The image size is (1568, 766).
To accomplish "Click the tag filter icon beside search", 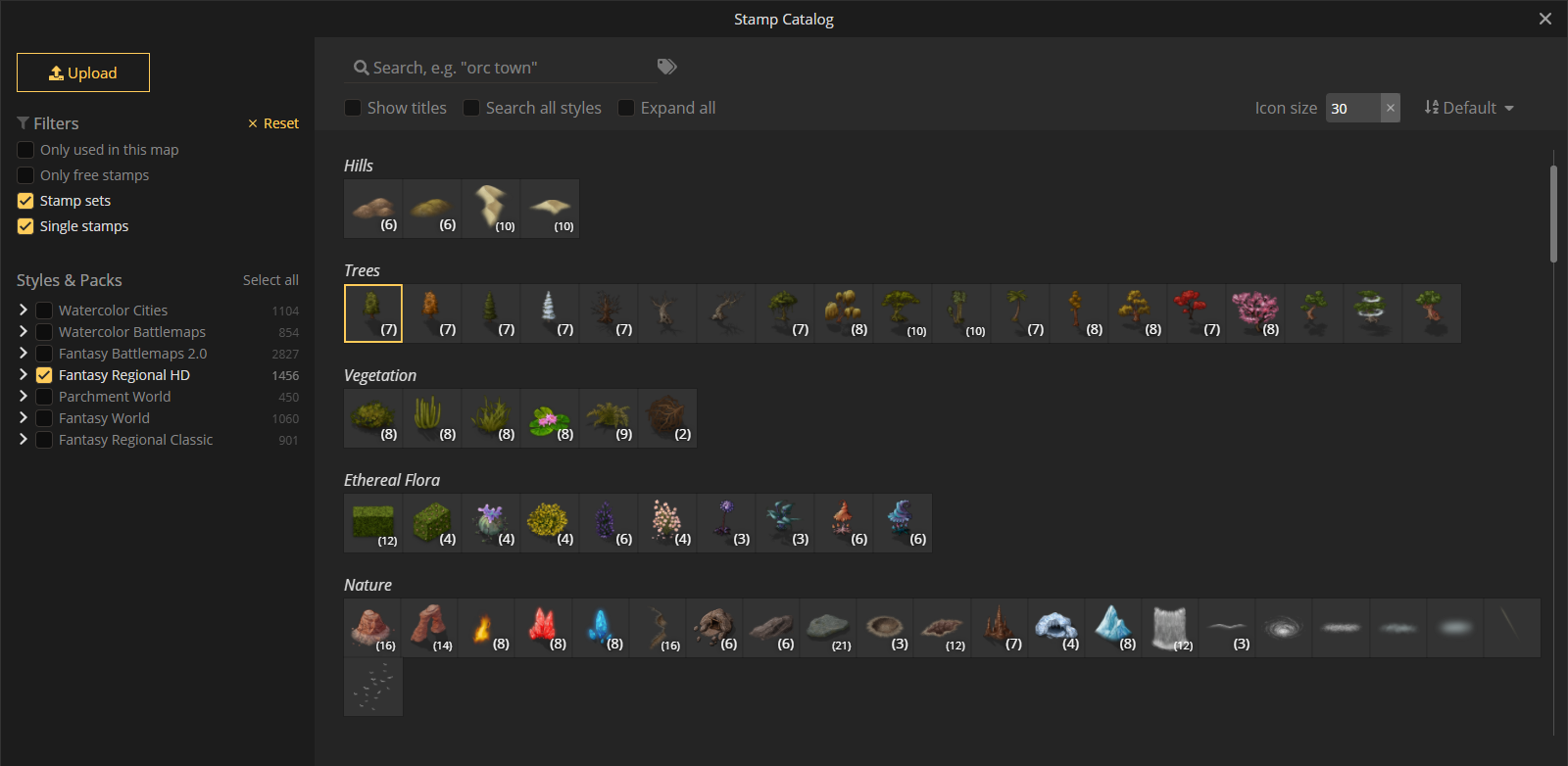I will click(x=666, y=67).
